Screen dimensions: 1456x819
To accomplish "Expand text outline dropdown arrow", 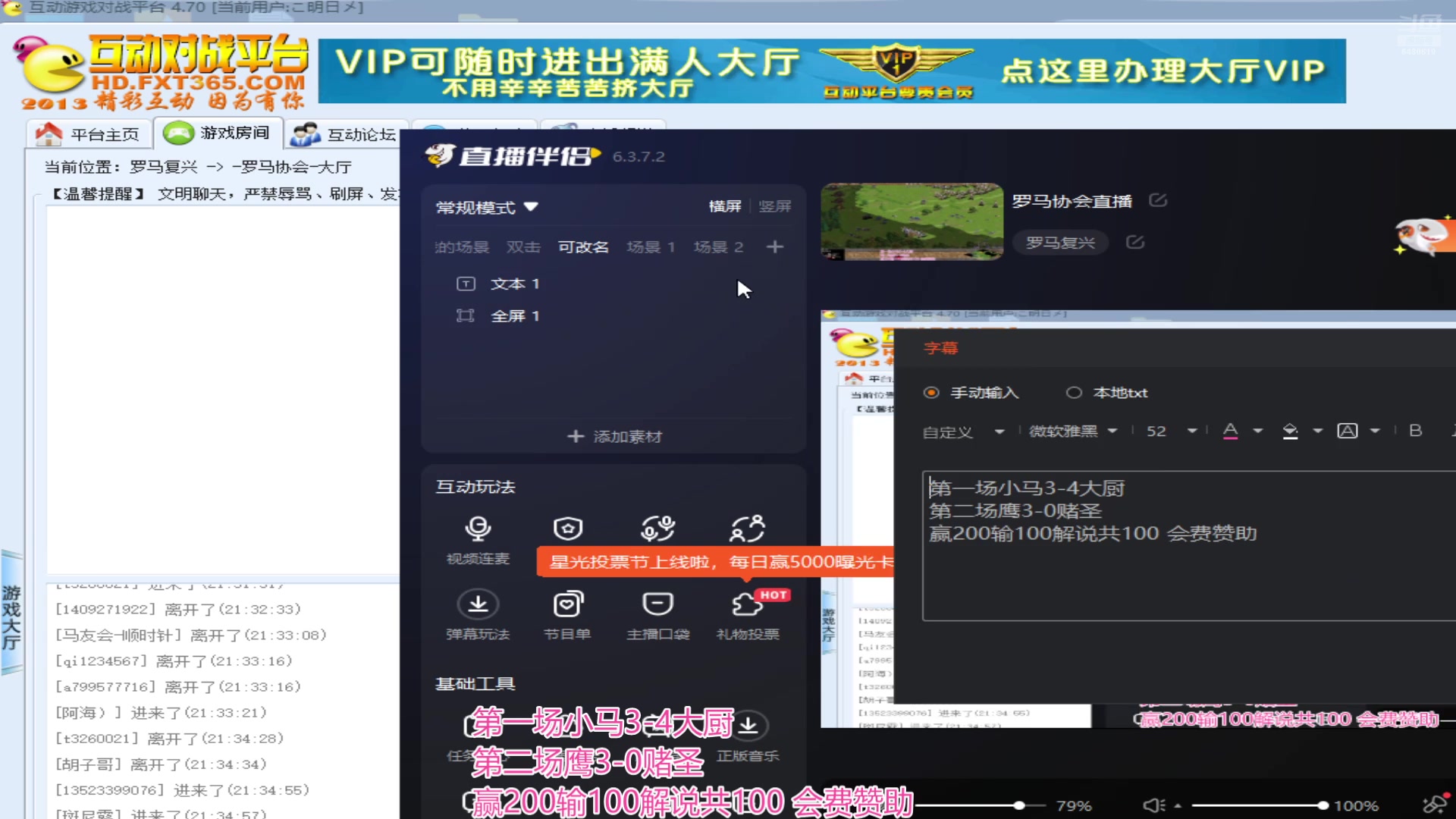I will [1375, 431].
